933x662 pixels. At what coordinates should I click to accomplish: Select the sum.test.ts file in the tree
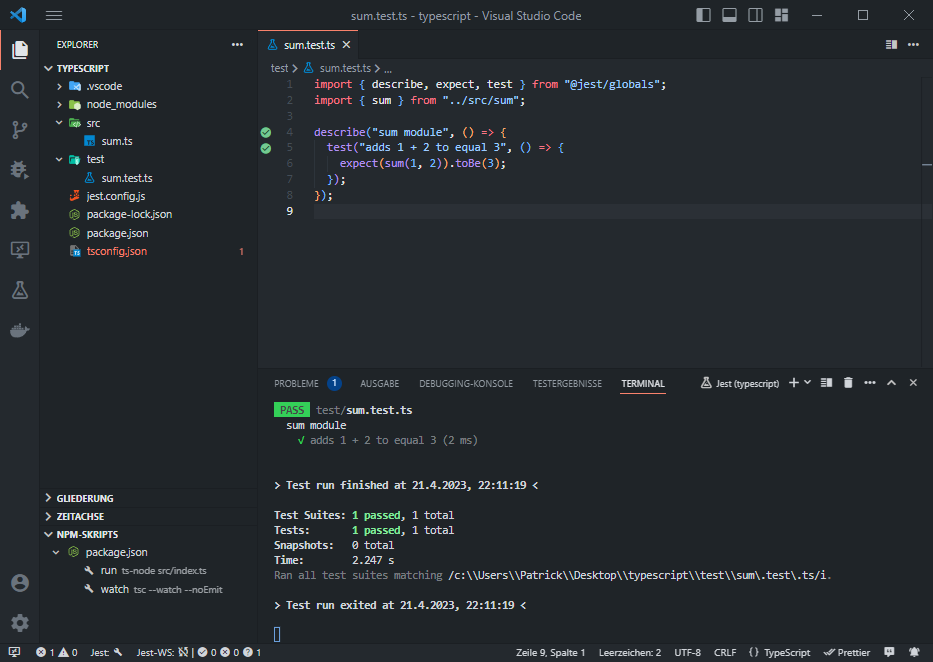127,177
